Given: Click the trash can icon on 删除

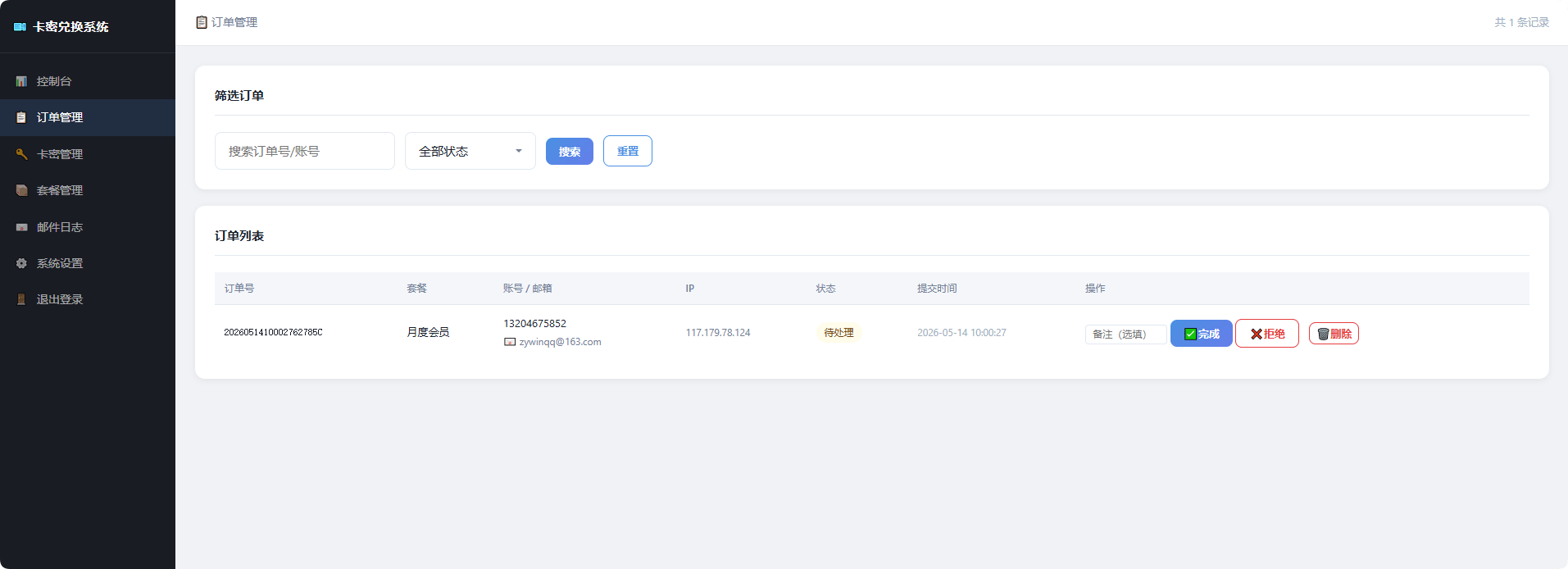Looking at the screenshot, I should (1323, 334).
